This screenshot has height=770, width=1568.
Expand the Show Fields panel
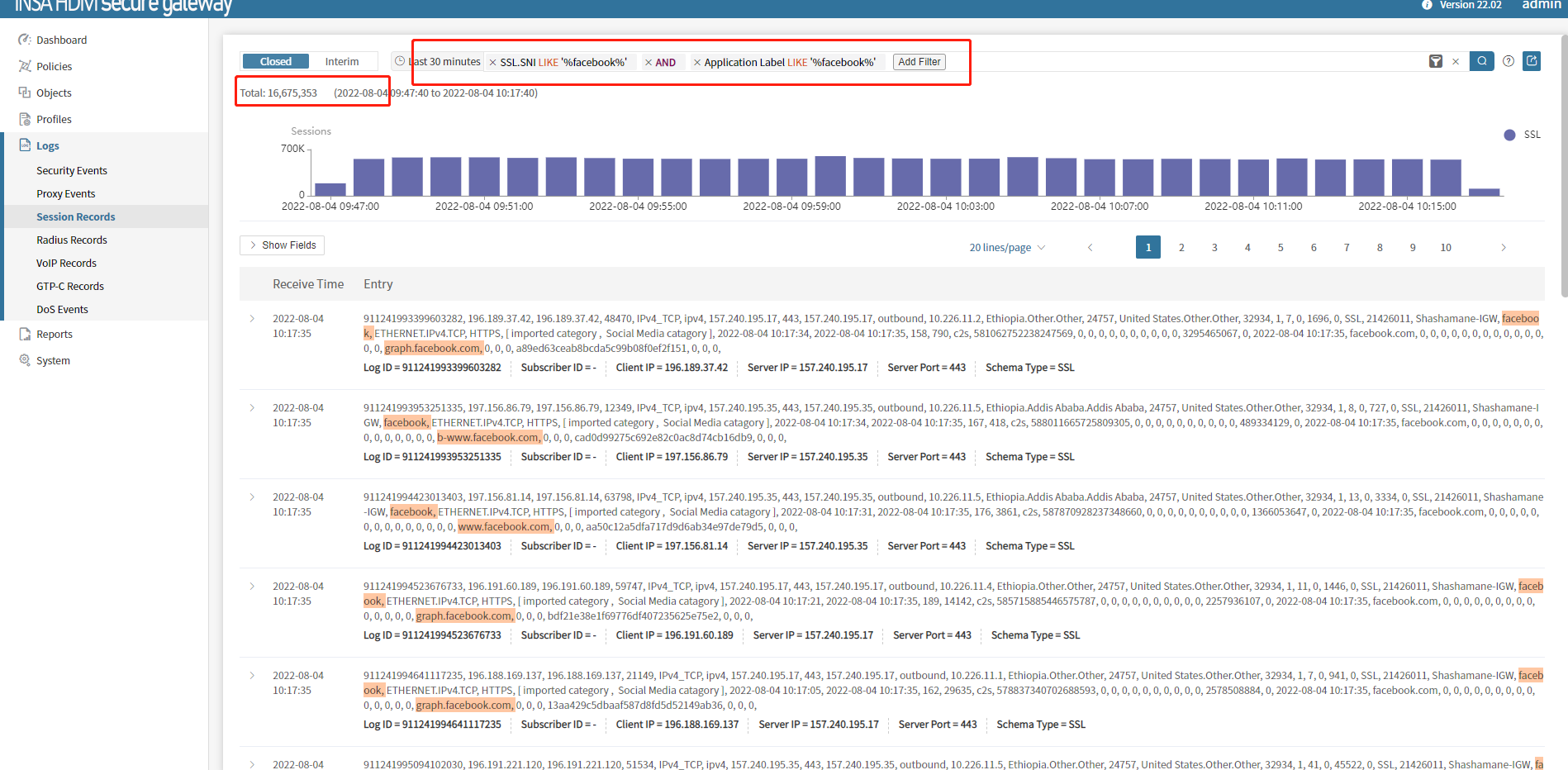coord(282,245)
